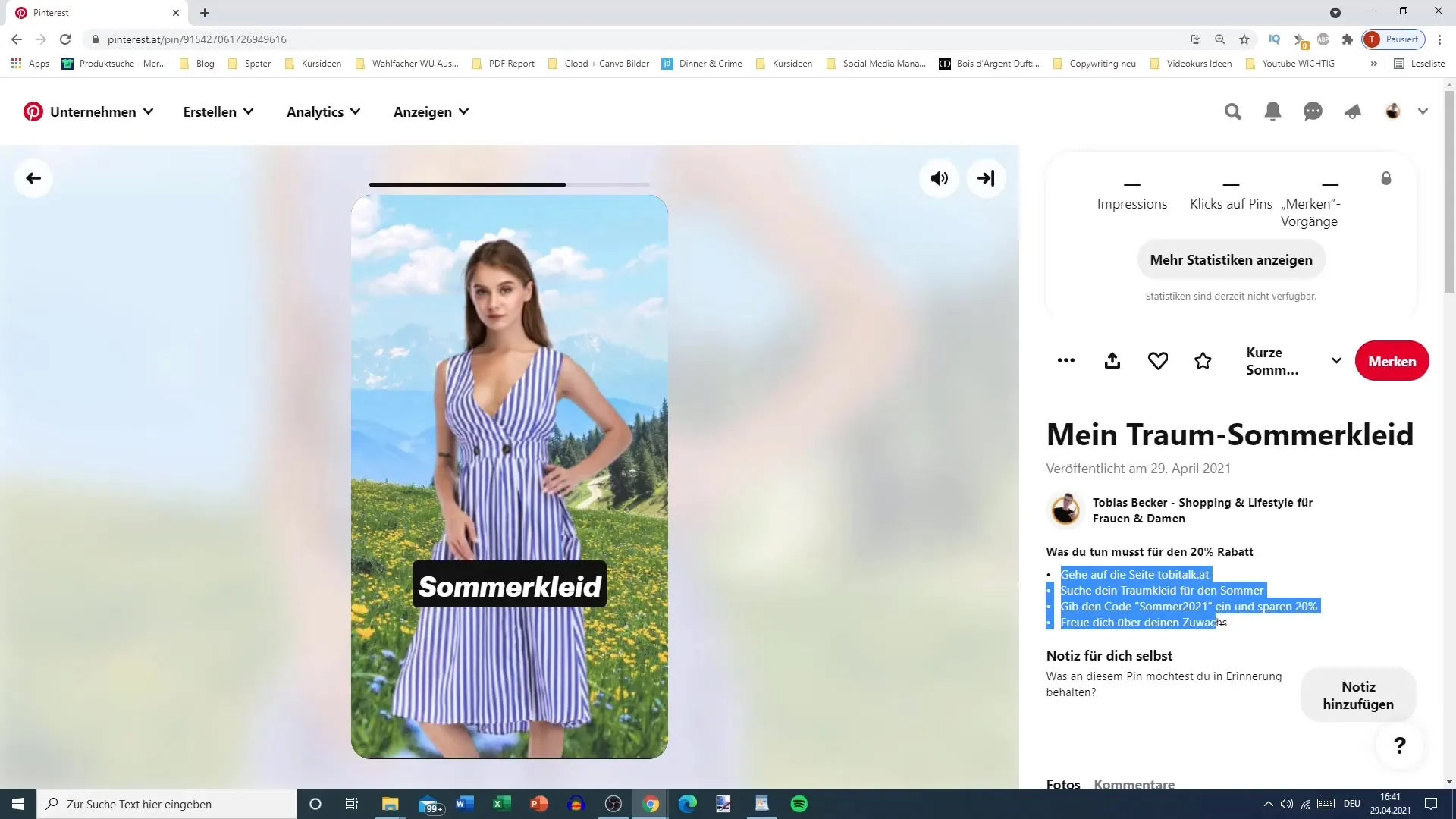Click the share/upload icon on pin
This screenshot has width=1456, height=819.
pos(1113,361)
